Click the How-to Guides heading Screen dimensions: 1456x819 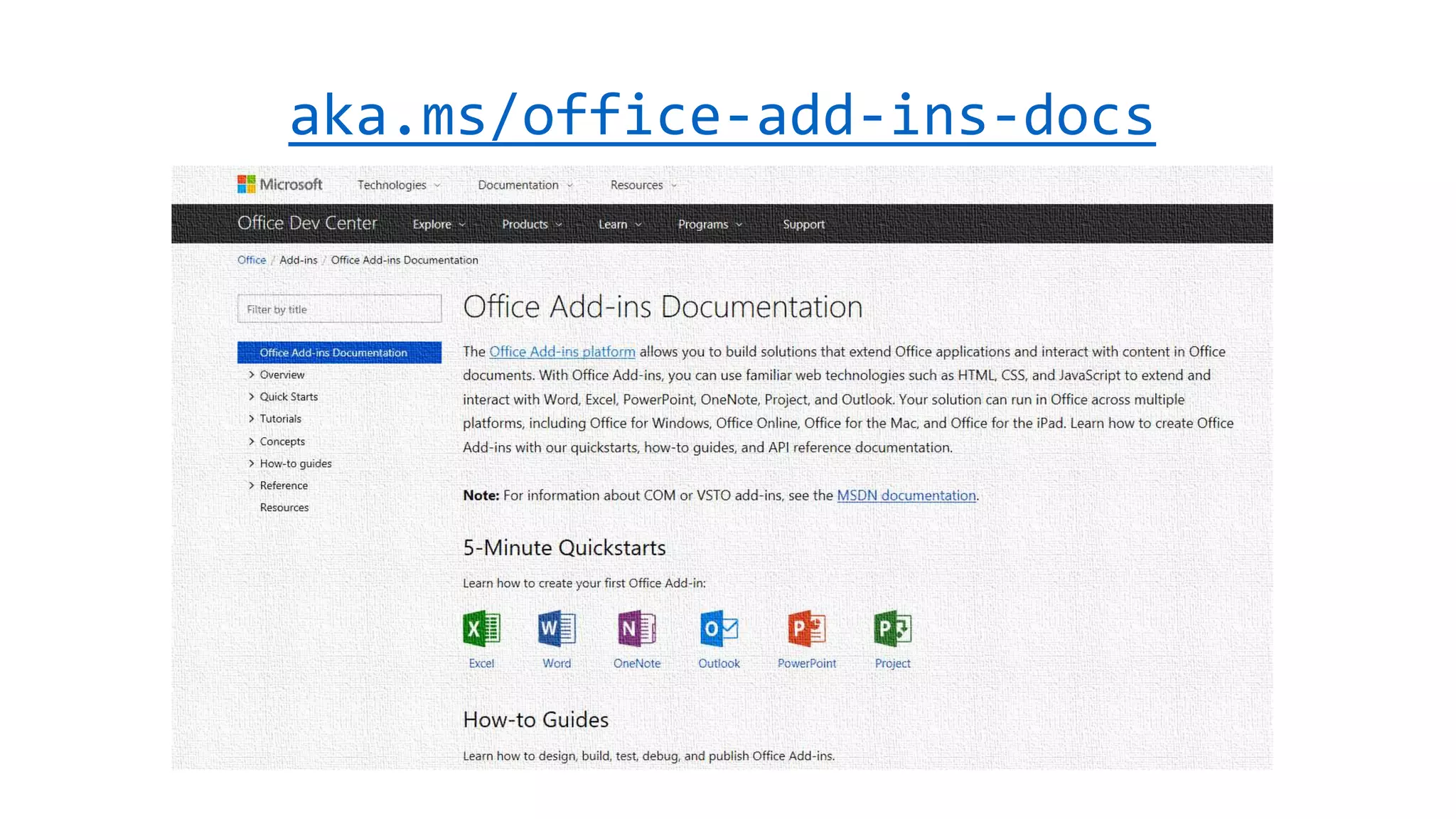point(536,720)
